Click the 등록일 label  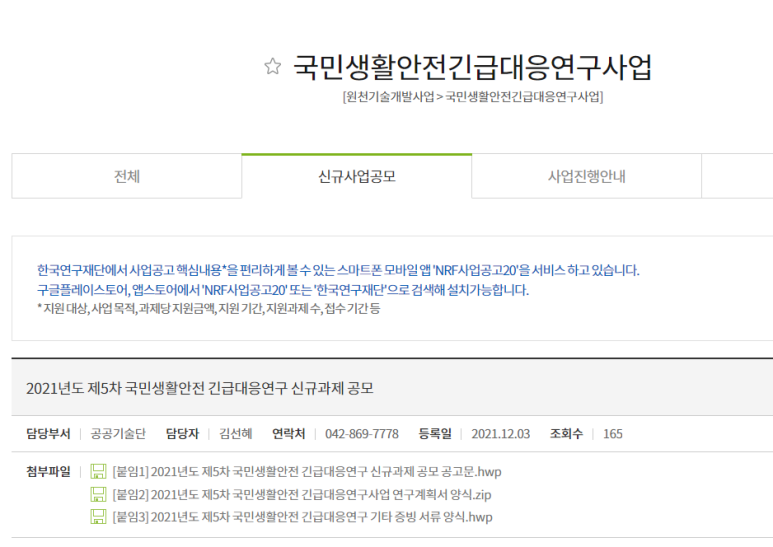pyautogui.click(x=435, y=434)
